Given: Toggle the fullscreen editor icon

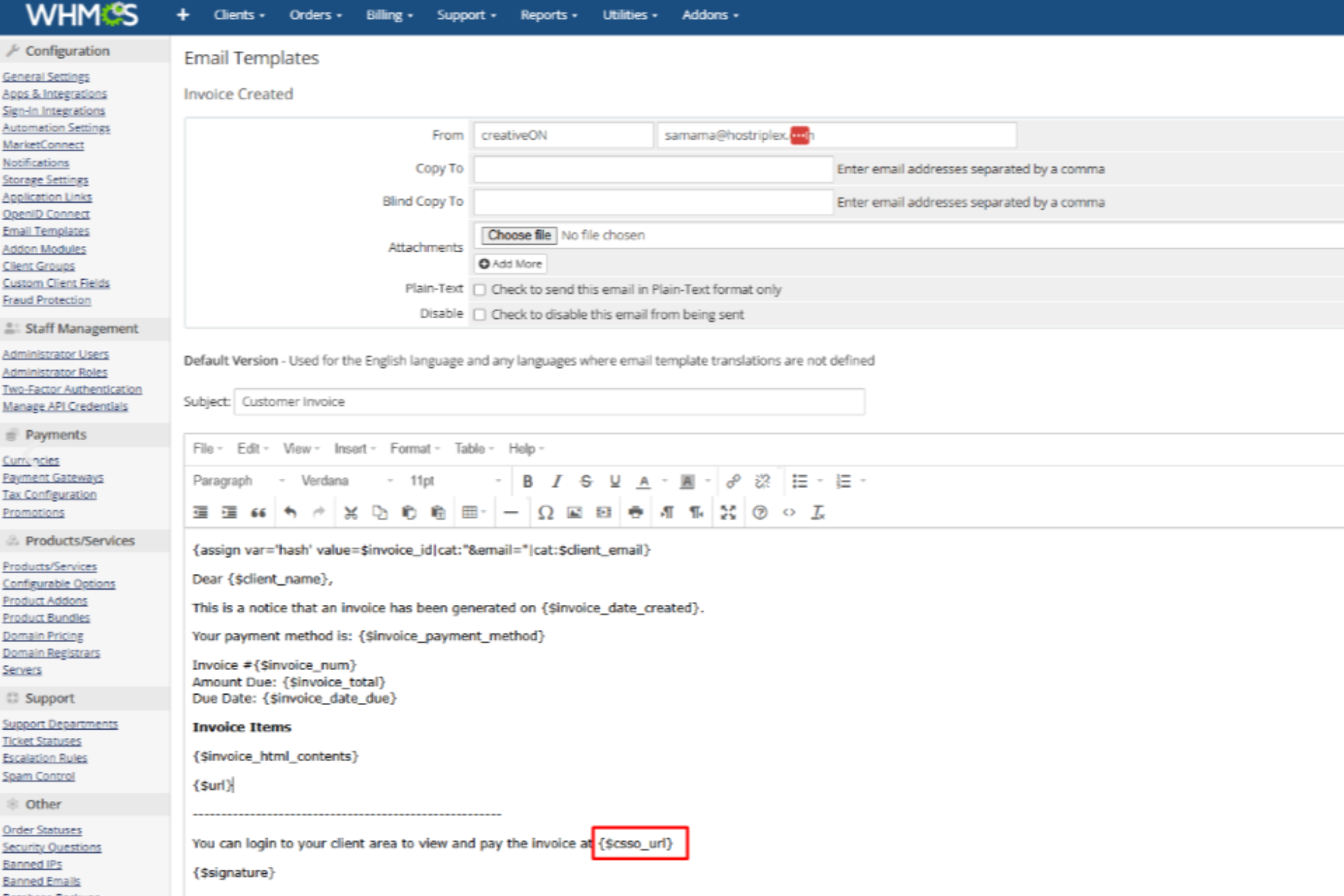Looking at the screenshot, I should coord(728,512).
